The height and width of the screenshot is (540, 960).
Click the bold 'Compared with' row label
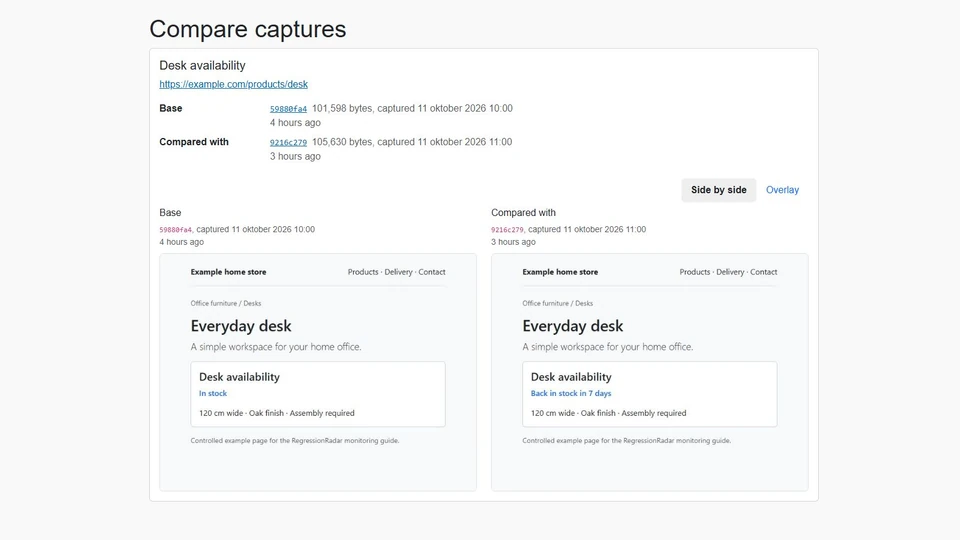pyautogui.click(x=193, y=142)
